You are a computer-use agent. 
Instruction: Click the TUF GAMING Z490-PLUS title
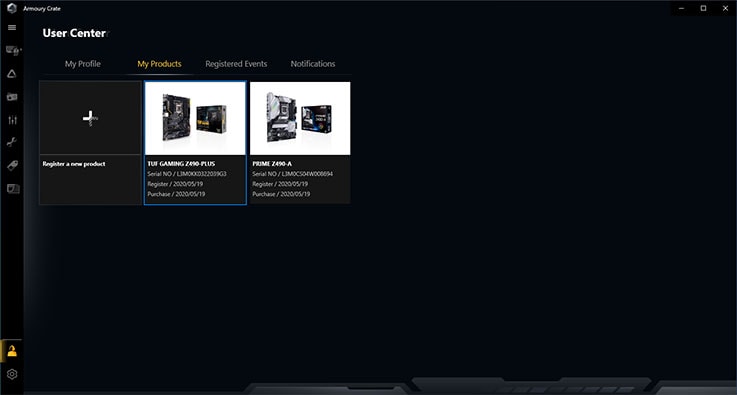click(181, 164)
